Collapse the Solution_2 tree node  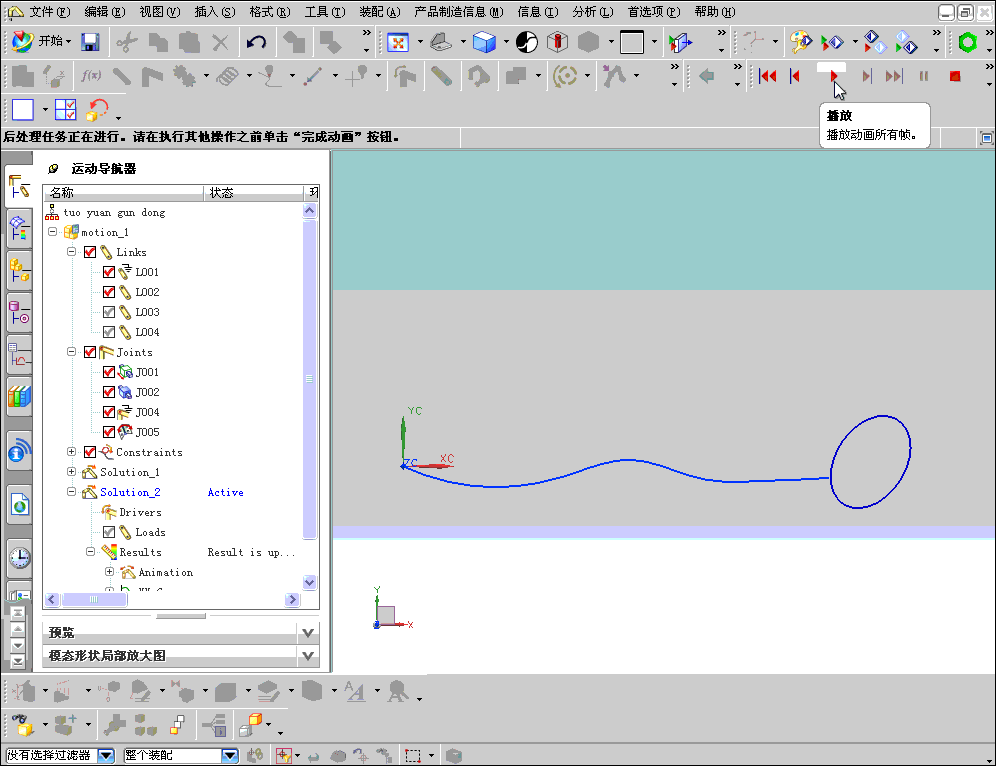(72, 492)
